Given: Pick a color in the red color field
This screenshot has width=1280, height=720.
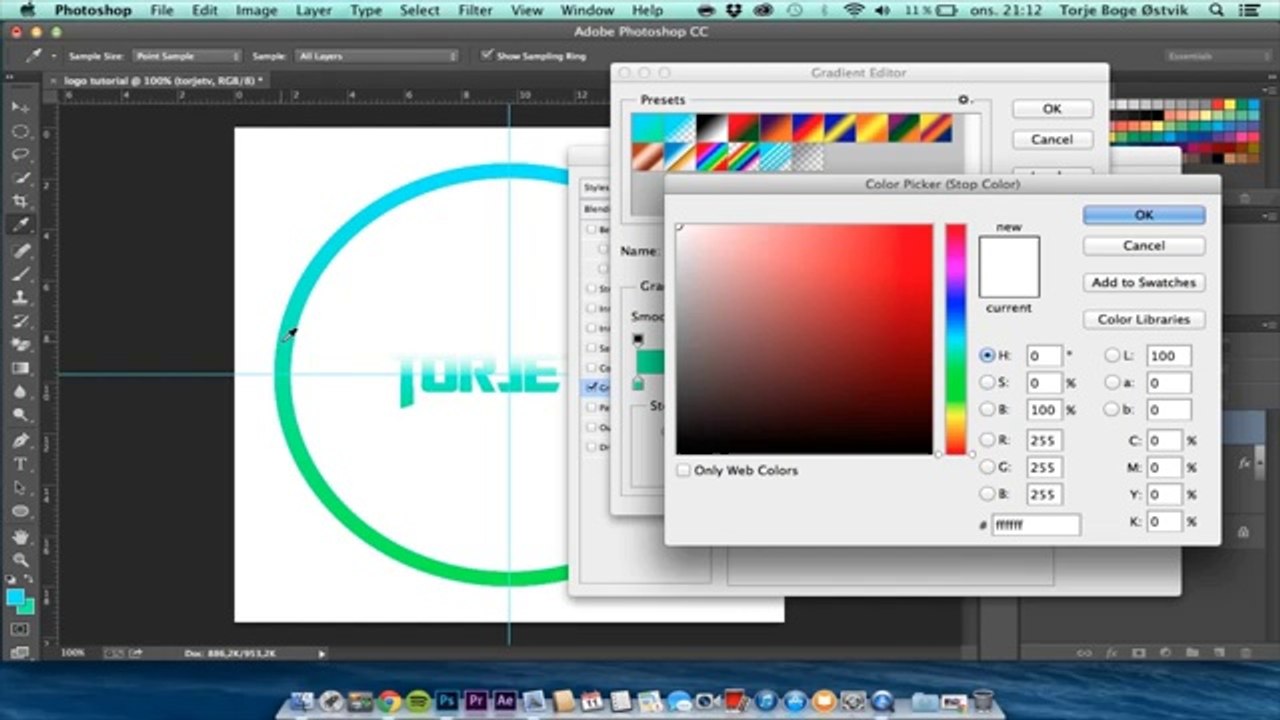Looking at the screenshot, I should pyautogui.click(x=804, y=339).
